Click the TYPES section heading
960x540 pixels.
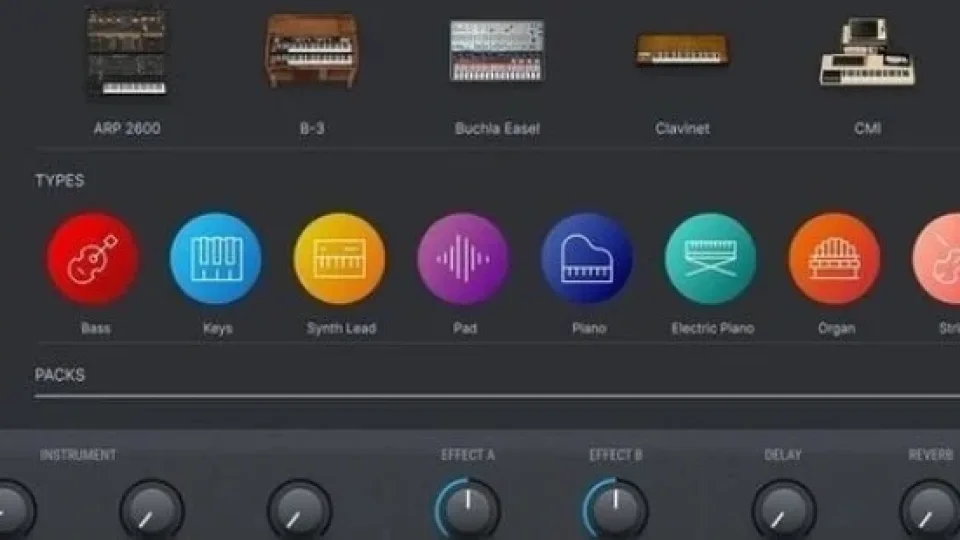(x=59, y=181)
